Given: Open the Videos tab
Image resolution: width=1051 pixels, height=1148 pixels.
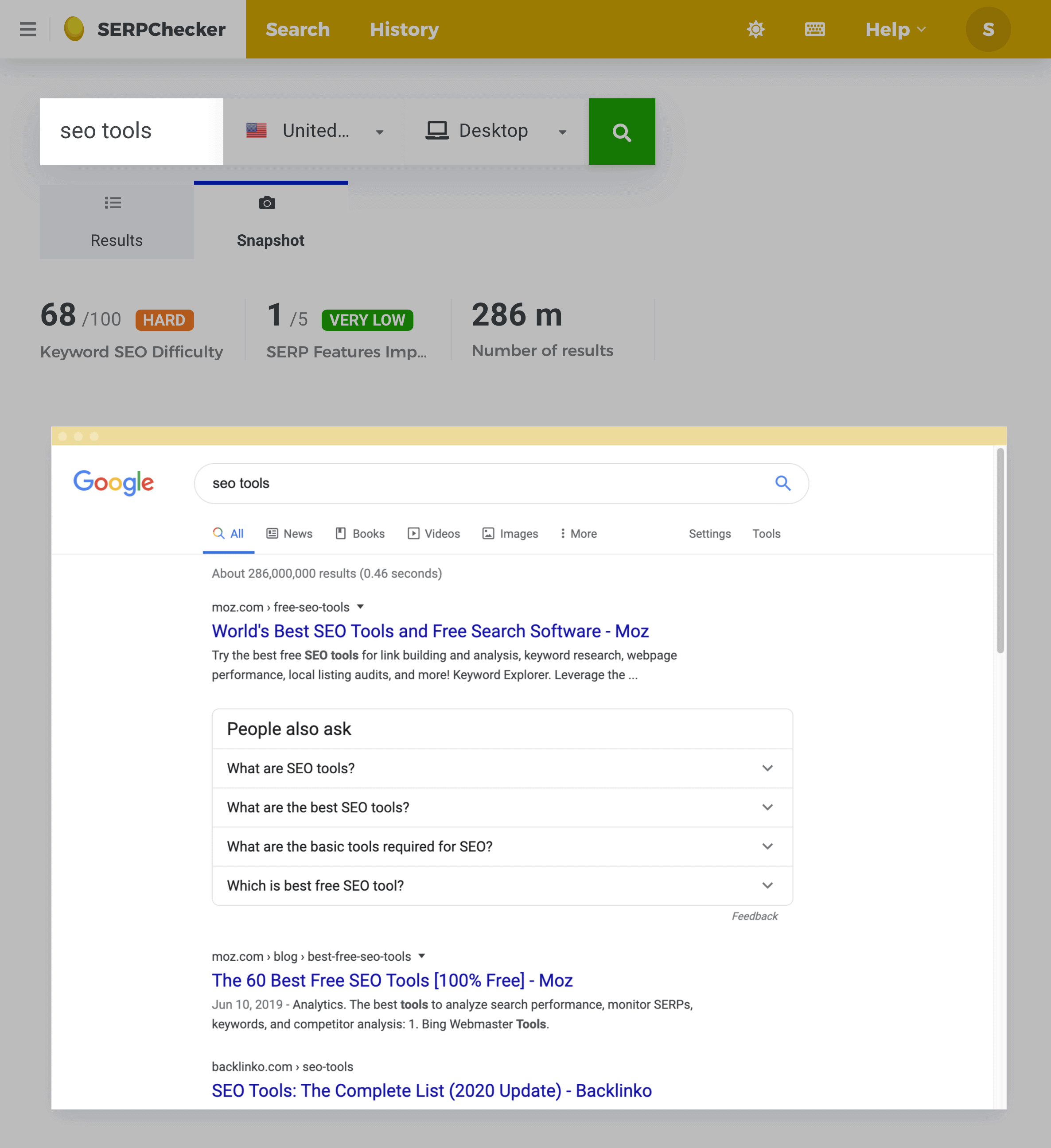Looking at the screenshot, I should 433,534.
